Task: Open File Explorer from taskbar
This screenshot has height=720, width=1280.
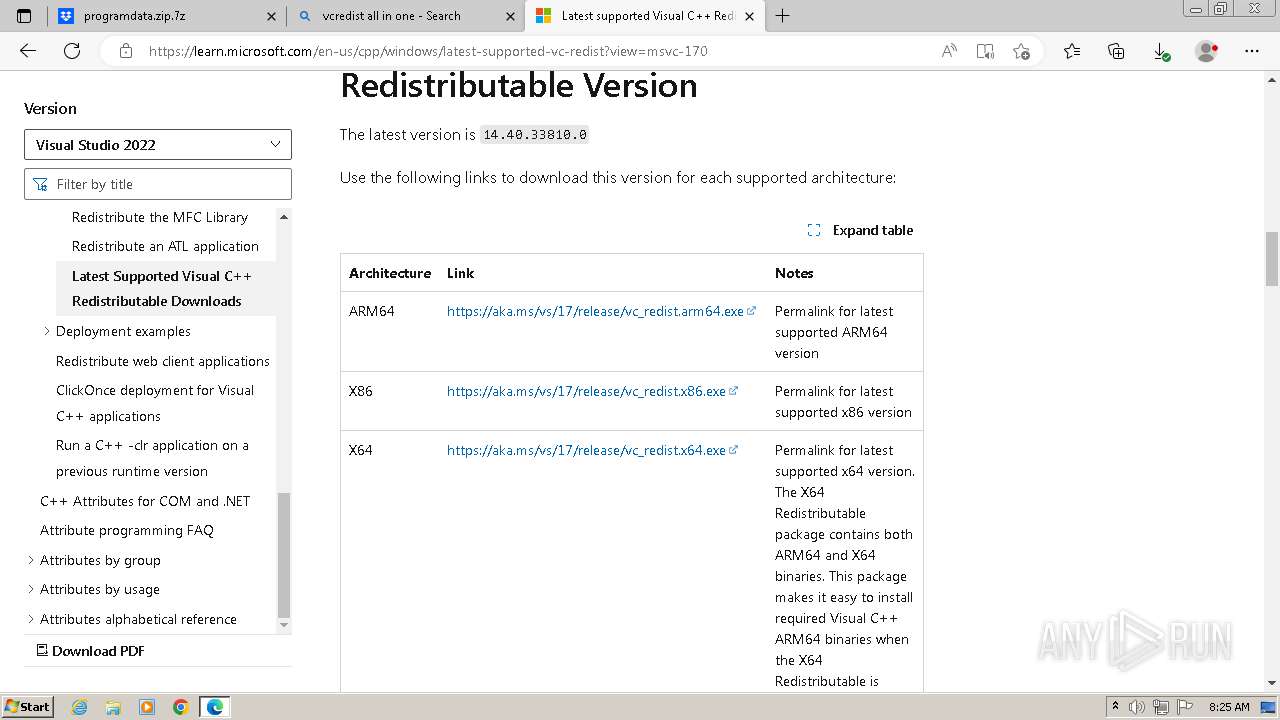Action: [x=113, y=707]
